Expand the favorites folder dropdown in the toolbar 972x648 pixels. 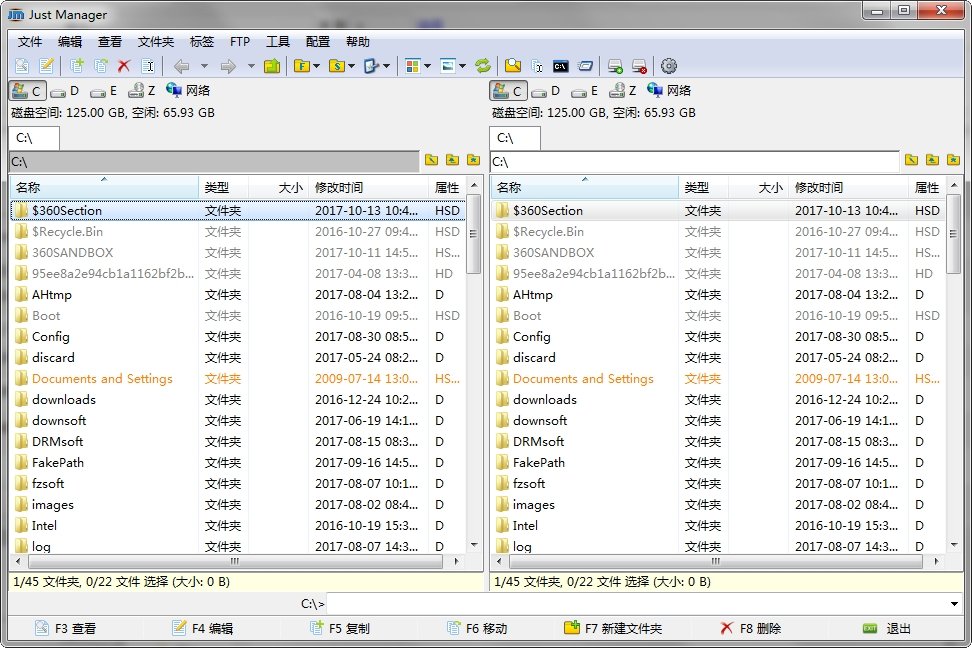pos(315,66)
